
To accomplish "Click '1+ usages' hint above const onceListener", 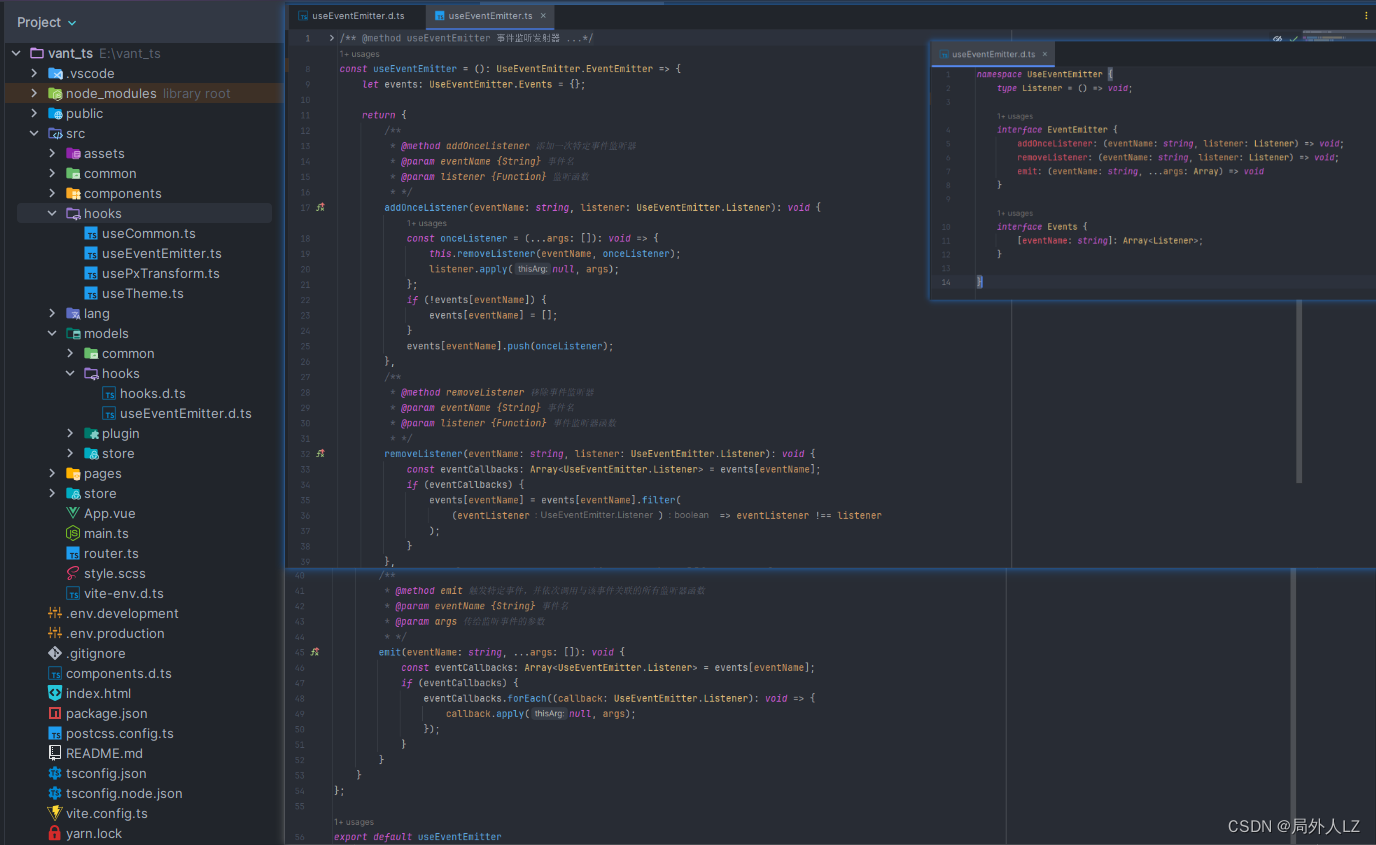I will click(x=427, y=224).
